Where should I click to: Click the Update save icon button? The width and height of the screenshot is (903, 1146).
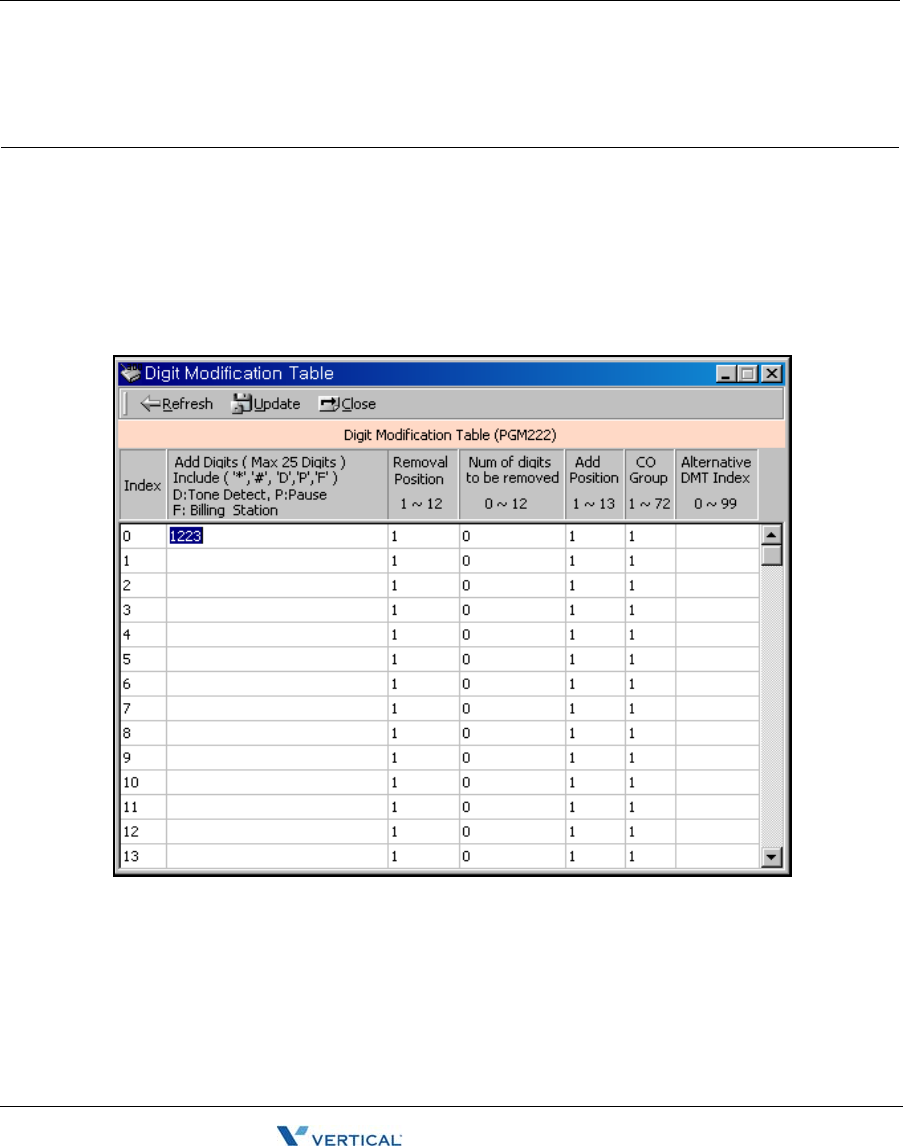[266, 403]
